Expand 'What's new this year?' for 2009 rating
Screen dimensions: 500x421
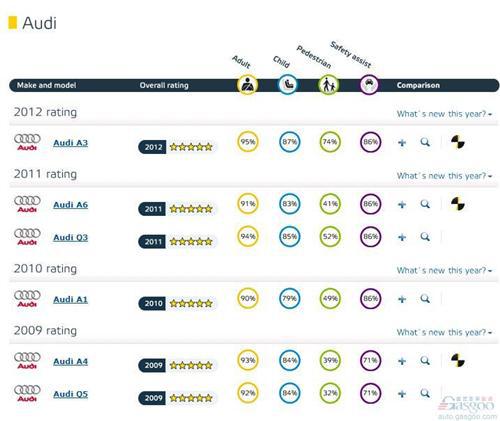click(x=444, y=332)
